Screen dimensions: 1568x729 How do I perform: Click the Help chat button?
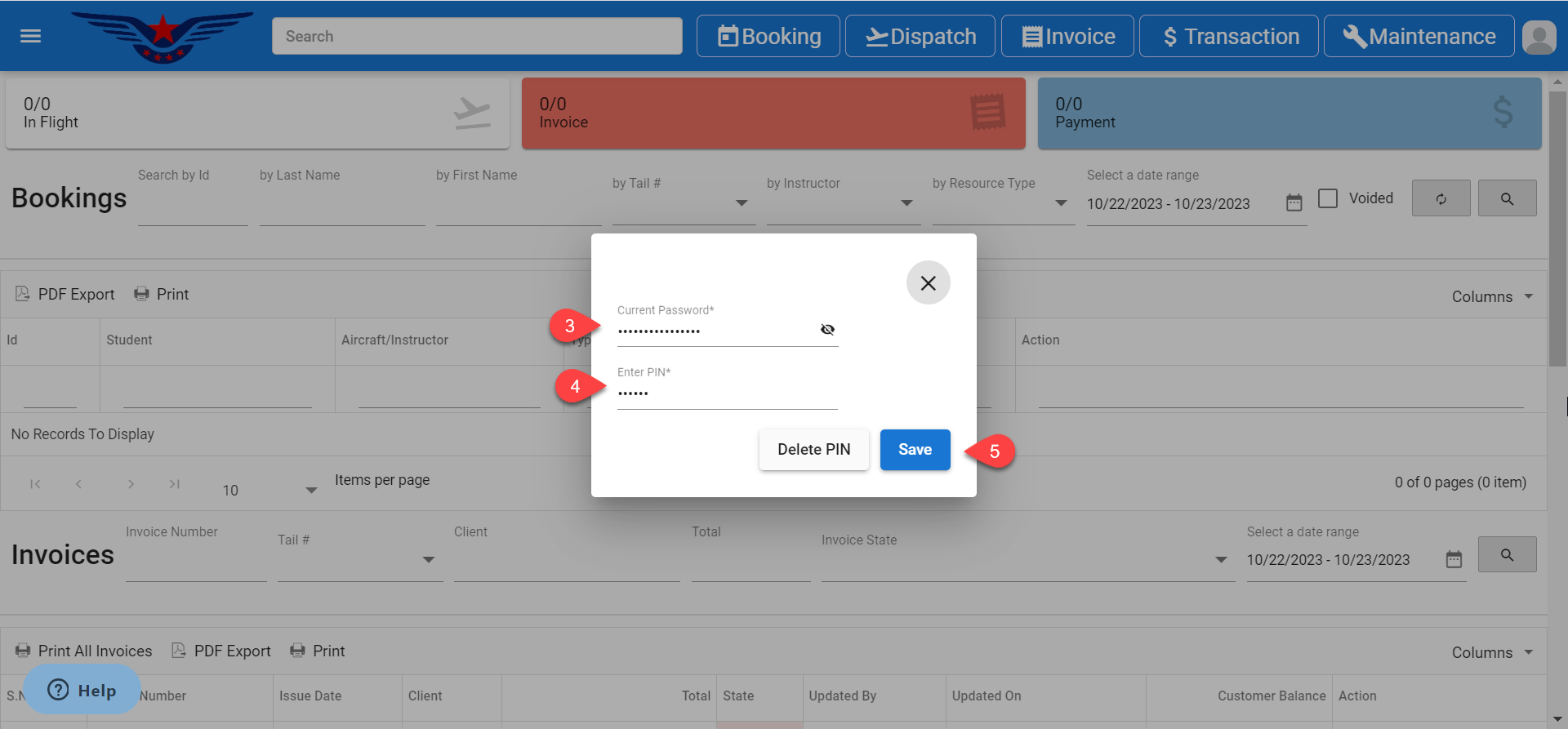coord(82,691)
